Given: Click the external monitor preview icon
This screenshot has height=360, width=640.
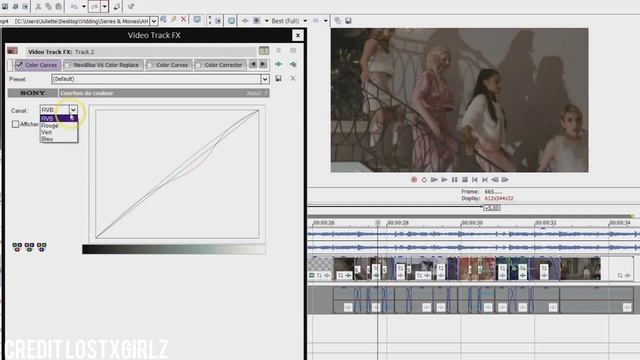Looking at the screenshot, I should [197, 20].
